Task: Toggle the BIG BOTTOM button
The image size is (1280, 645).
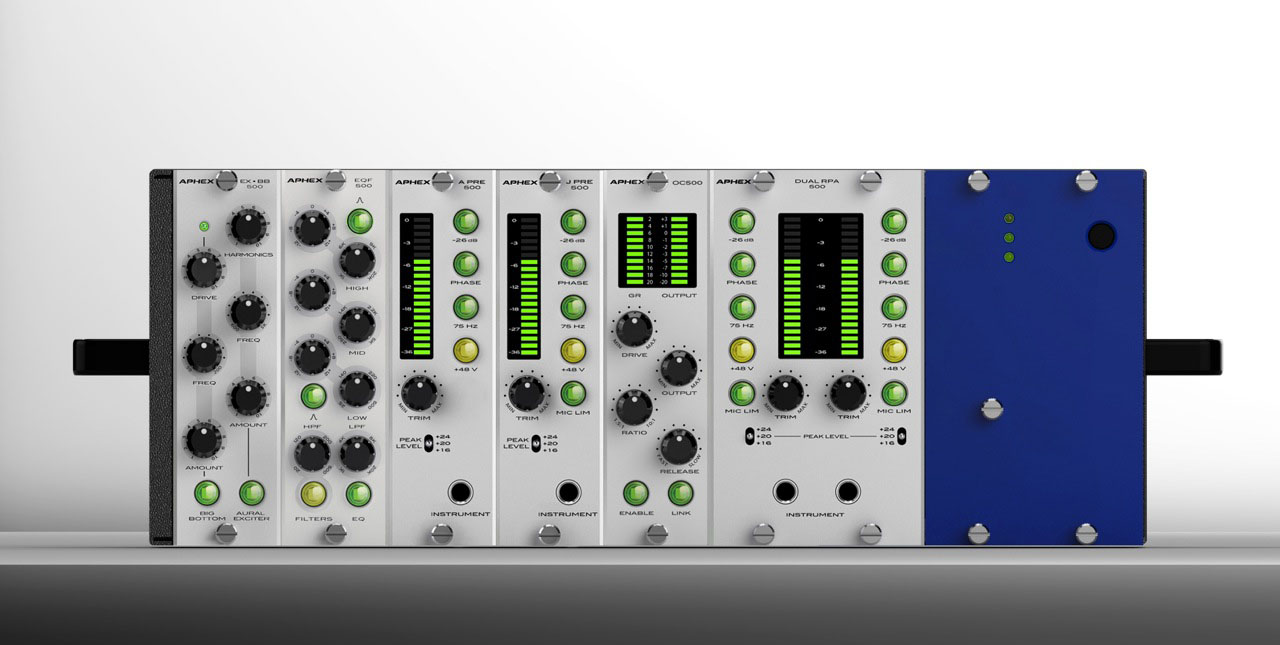Action: 208,492
